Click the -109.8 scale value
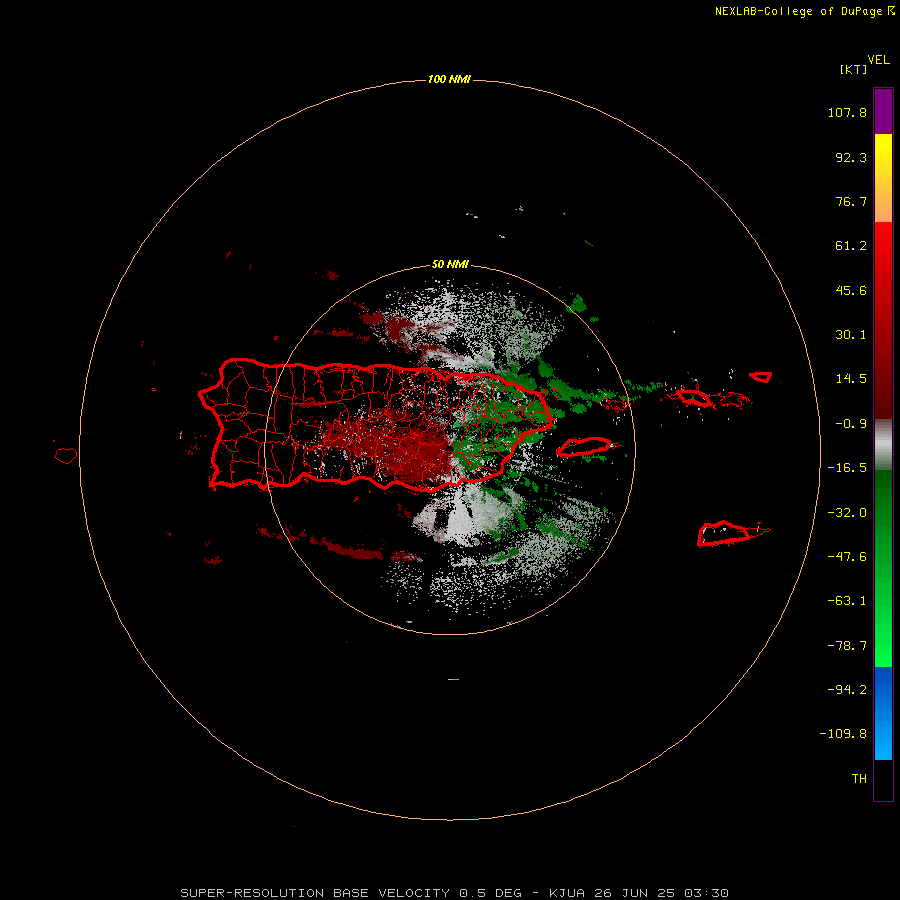 (843, 734)
